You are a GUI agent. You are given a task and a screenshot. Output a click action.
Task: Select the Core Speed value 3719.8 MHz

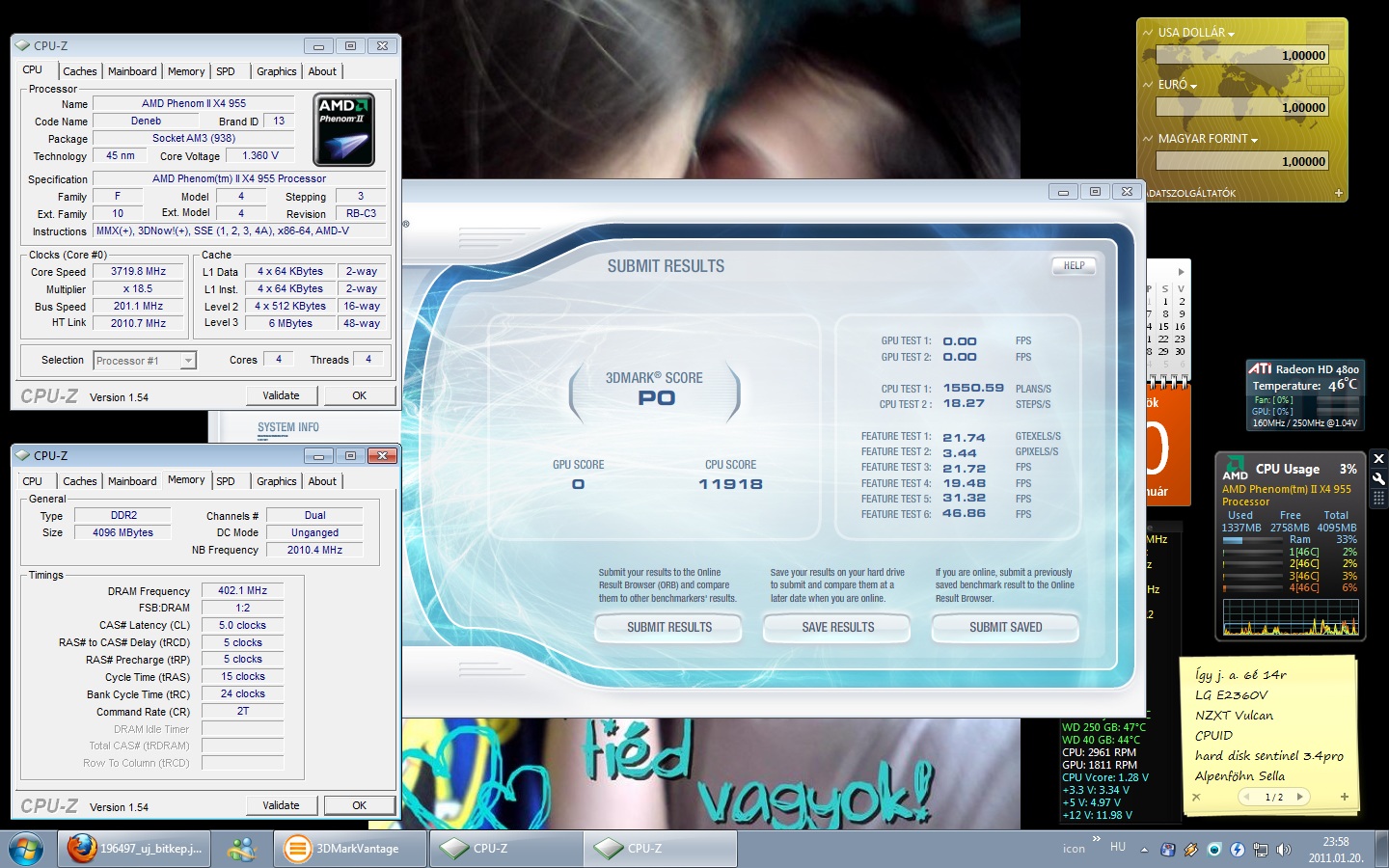coord(138,272)
